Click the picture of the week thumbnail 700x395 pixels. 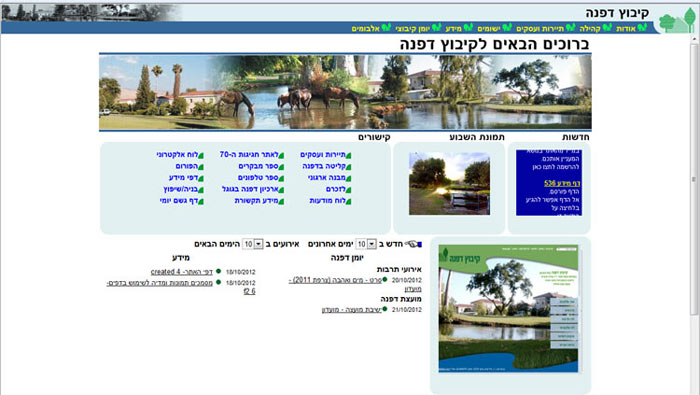449,184
